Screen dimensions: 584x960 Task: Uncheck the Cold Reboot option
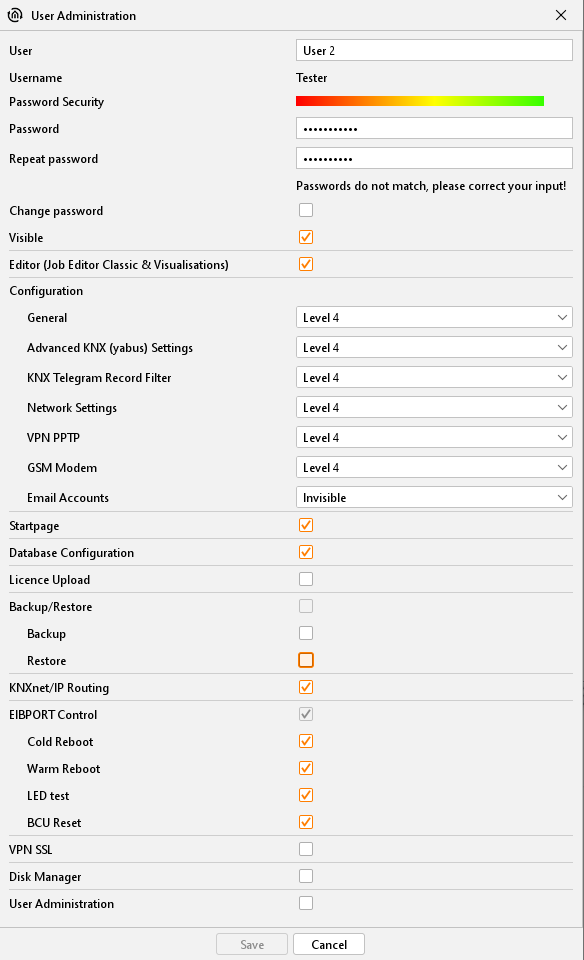306,741
